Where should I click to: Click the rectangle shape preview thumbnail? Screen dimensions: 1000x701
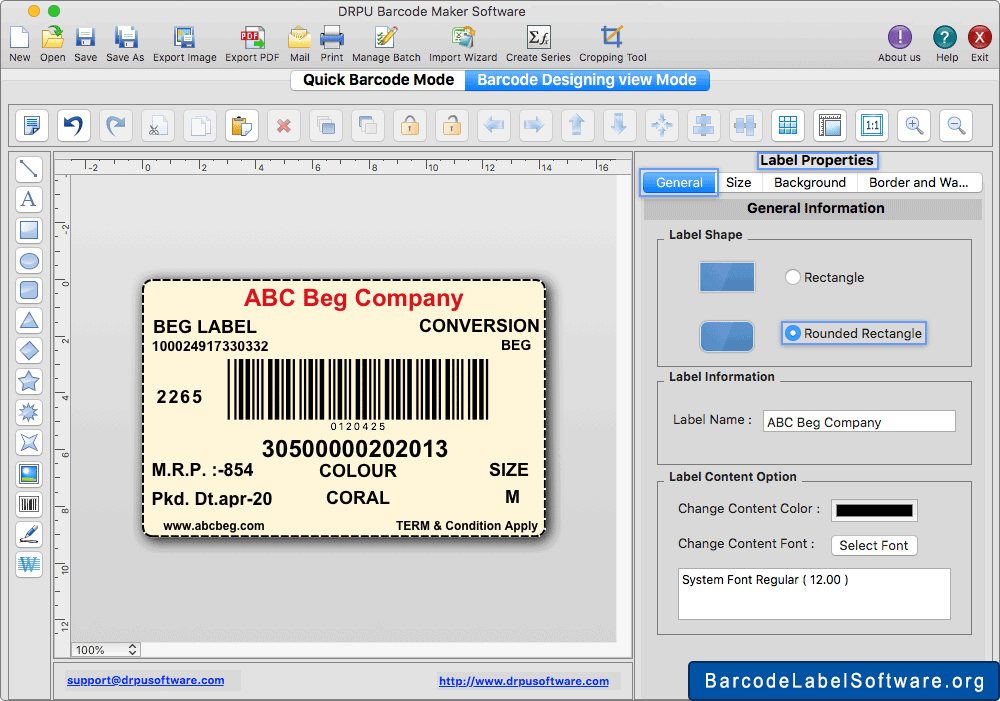click(x=726, y=277)
